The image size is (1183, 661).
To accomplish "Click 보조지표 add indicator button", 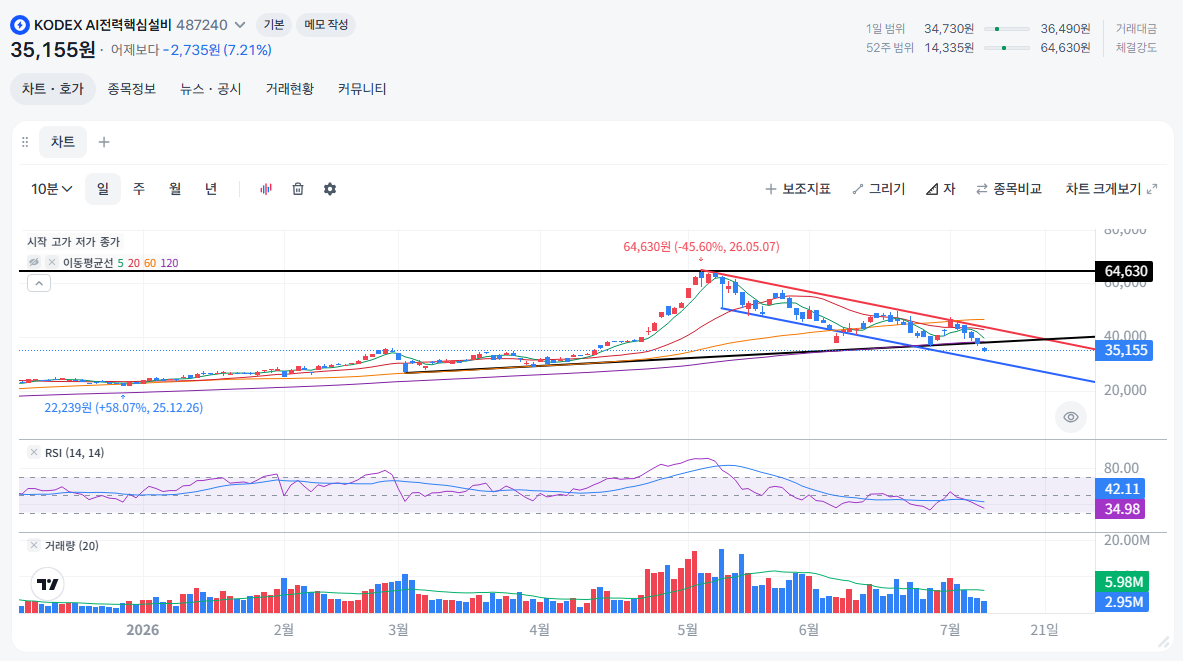I will pyautogui.click(x=797, y=189).
